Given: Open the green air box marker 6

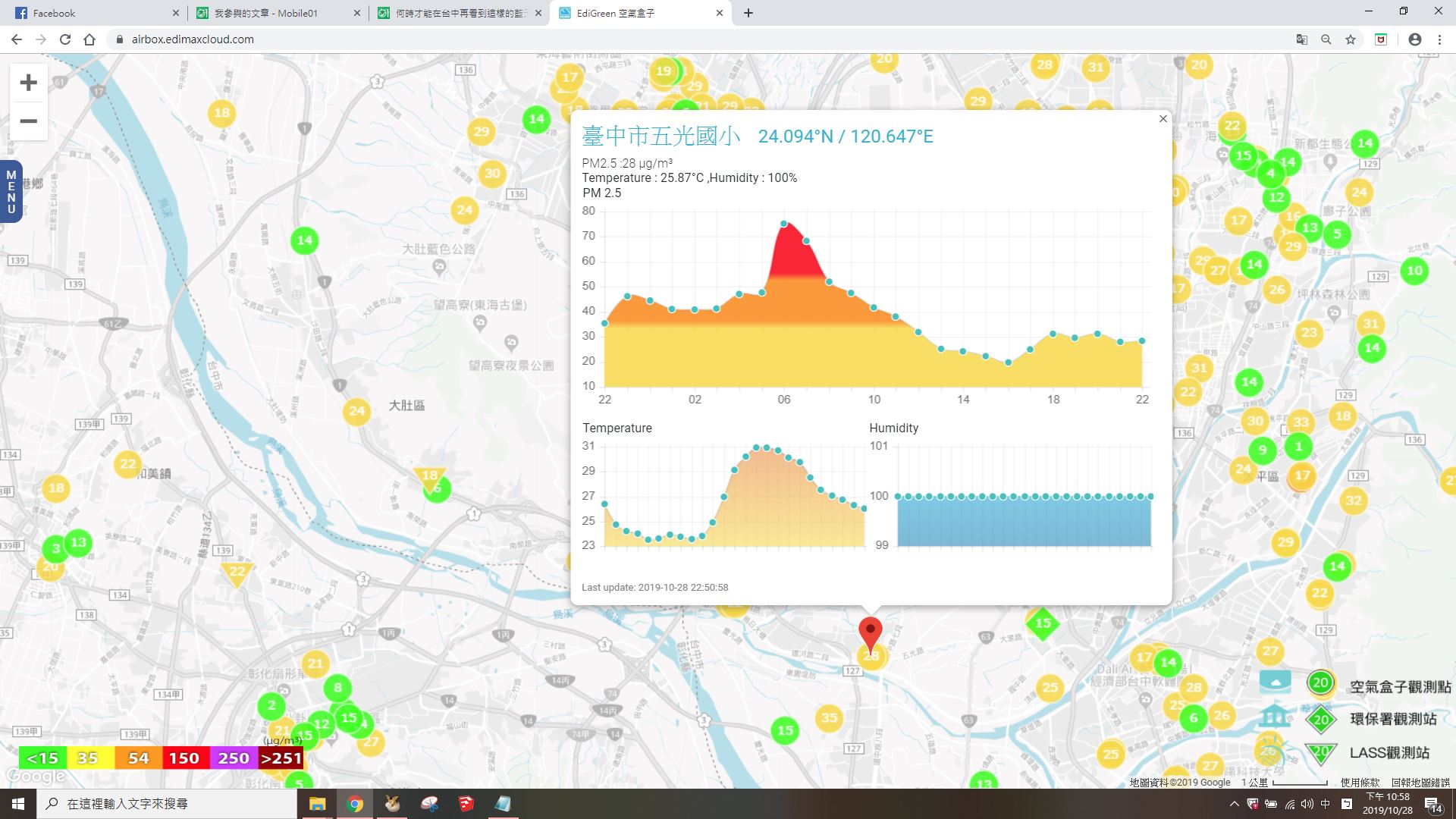Looking at the screenshot, I should point(1193,718).
